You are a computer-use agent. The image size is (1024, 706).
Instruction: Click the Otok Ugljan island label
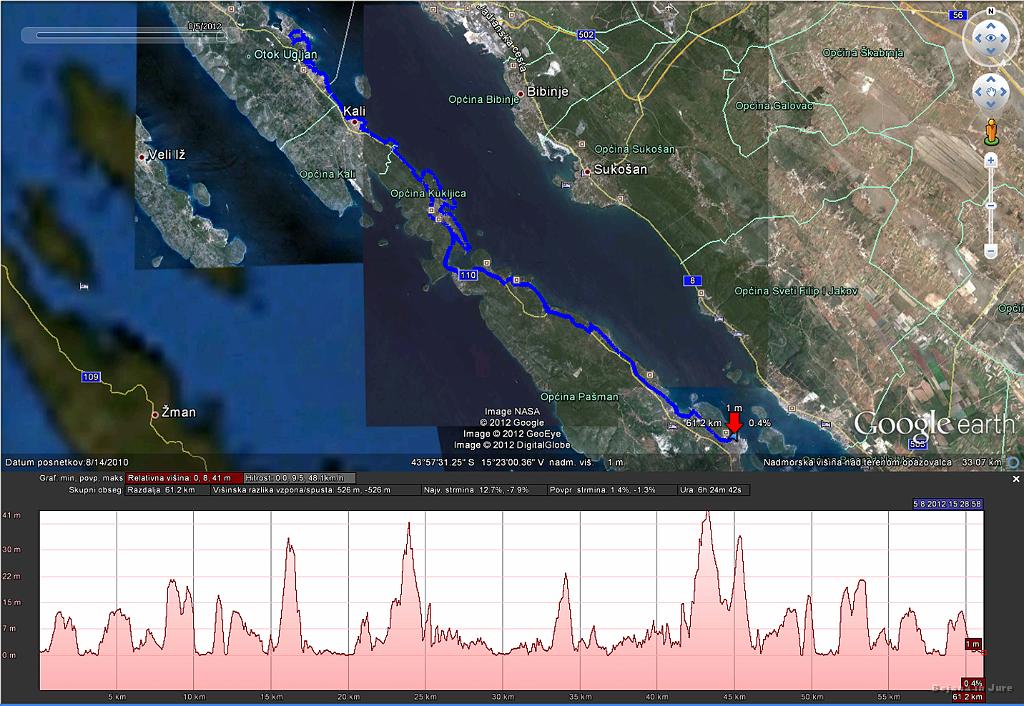tap(285, 55)
